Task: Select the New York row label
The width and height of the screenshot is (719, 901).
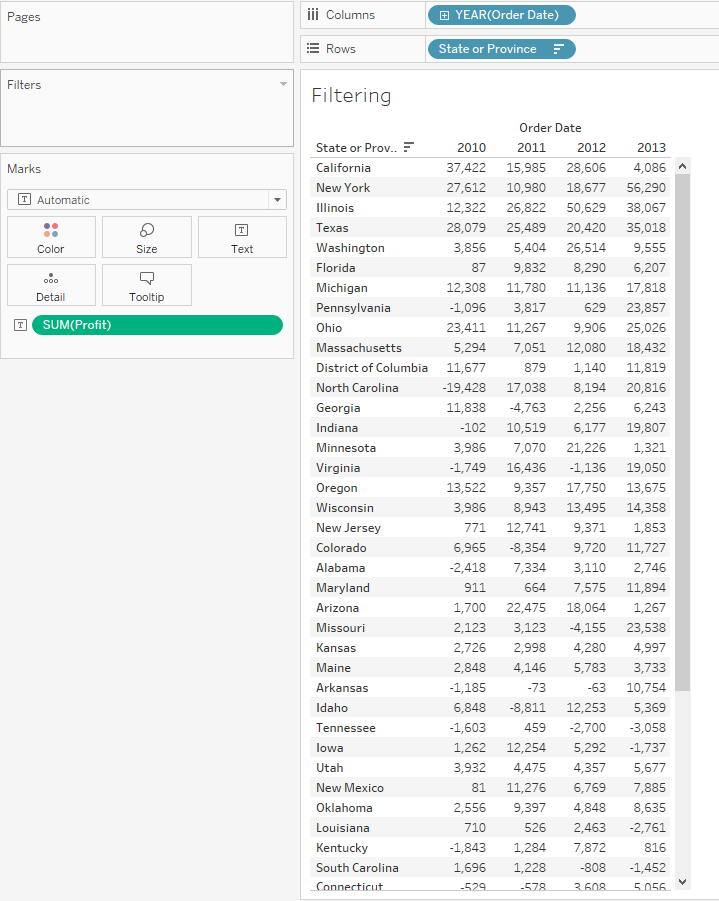Action: point(343,188)
